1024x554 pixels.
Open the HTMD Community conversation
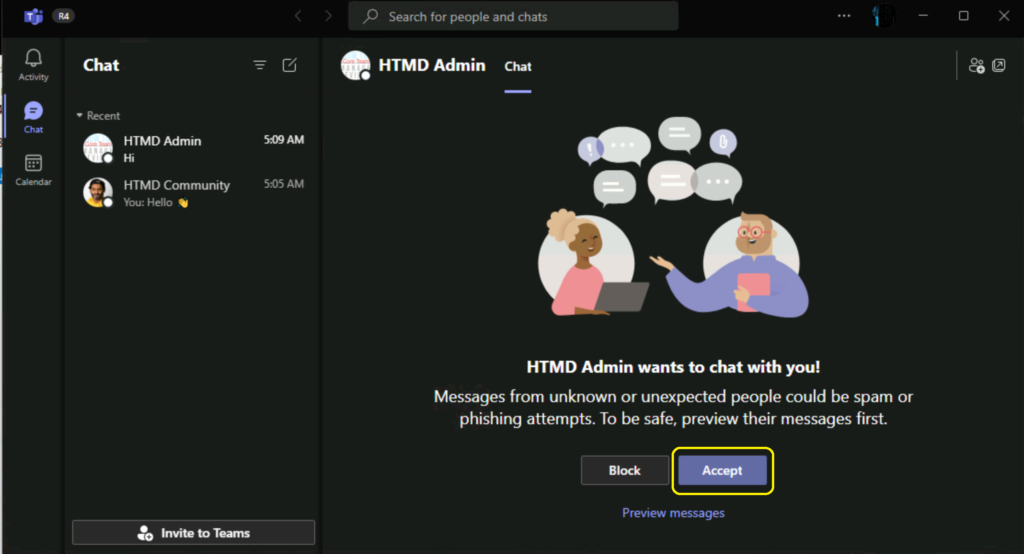[193, 193]
